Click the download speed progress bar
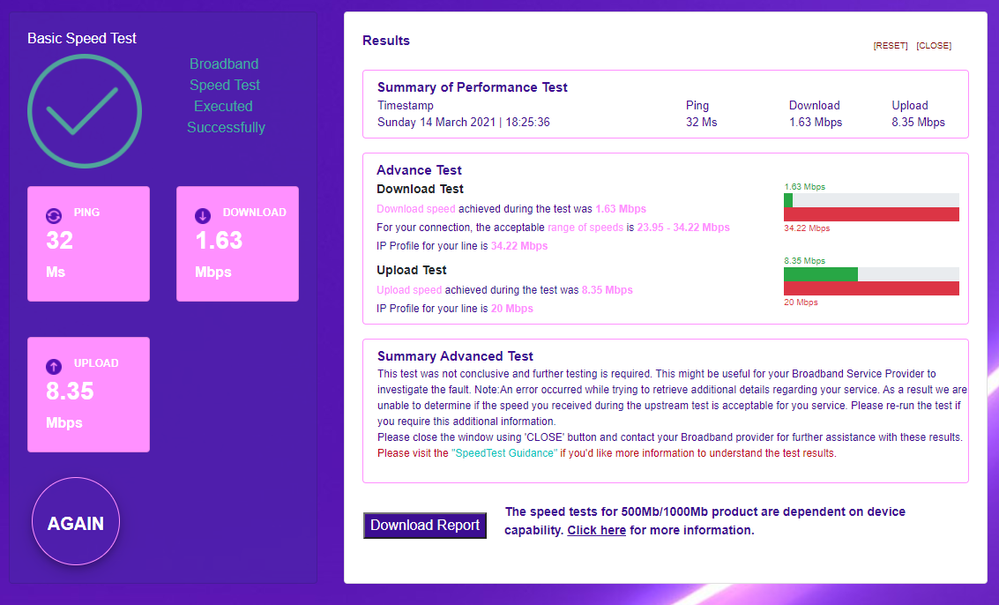The height and width of the screenshot is (605, 999). pyautogui.click(x=871, y=200)
